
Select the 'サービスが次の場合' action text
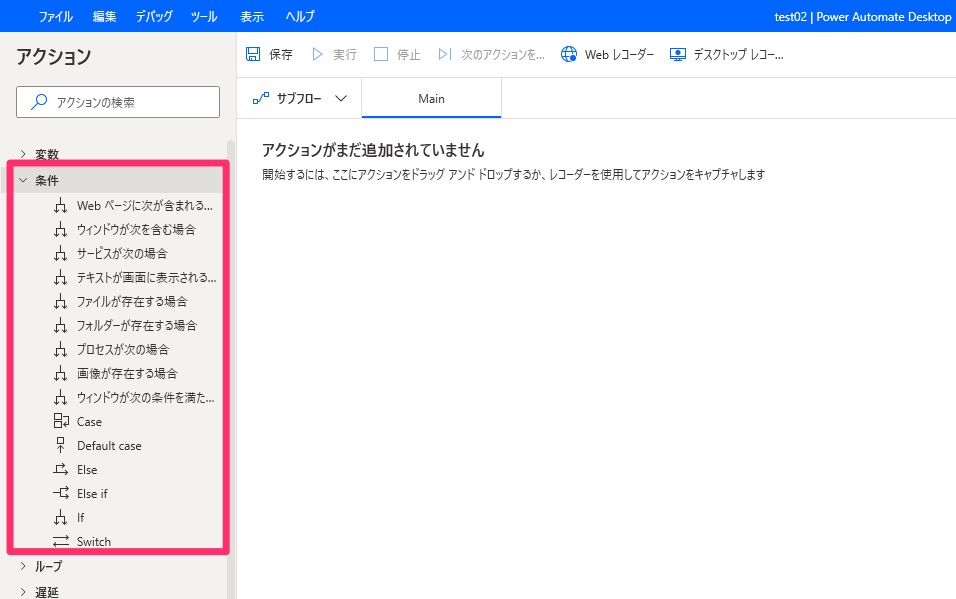point(122,253)
